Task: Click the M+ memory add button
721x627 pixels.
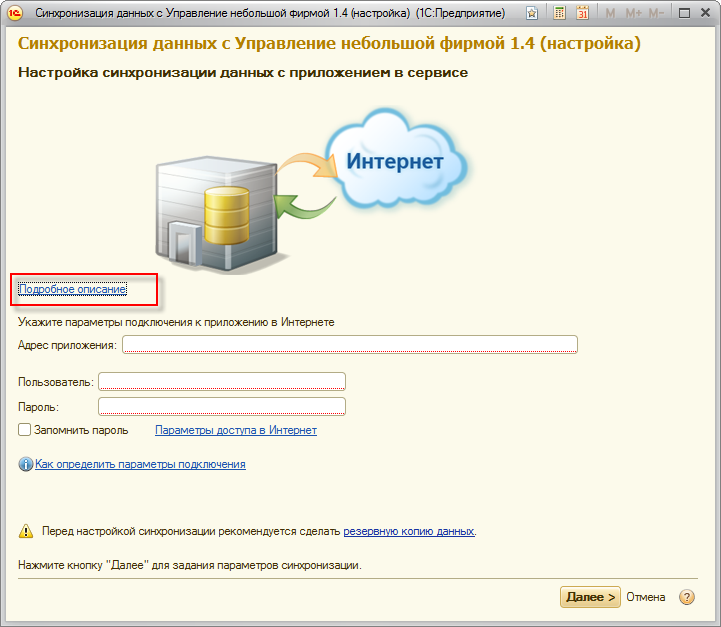Action: point(634,13)
